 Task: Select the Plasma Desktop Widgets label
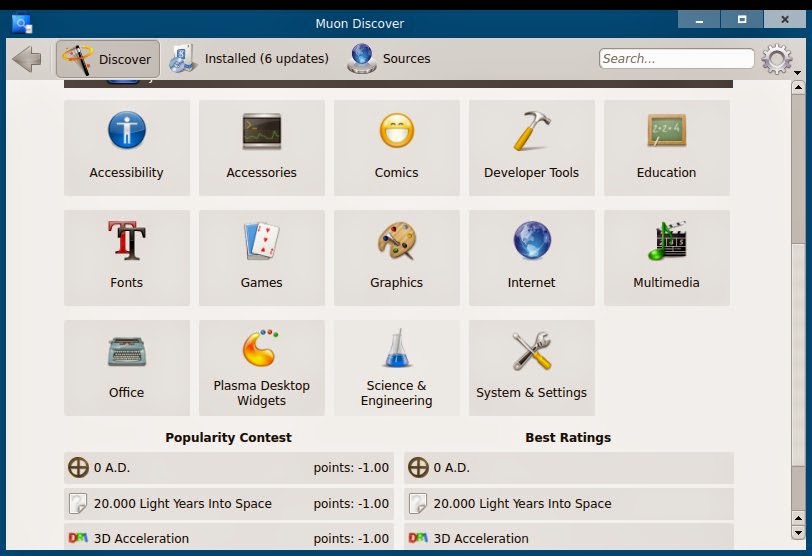click(262, 393)
